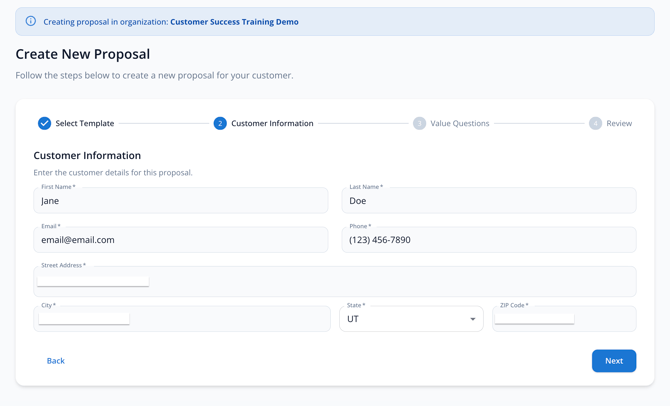Click the step 2 circle icon
The image size is (670, 406).
pyautogui.click(x=220, y=123)
